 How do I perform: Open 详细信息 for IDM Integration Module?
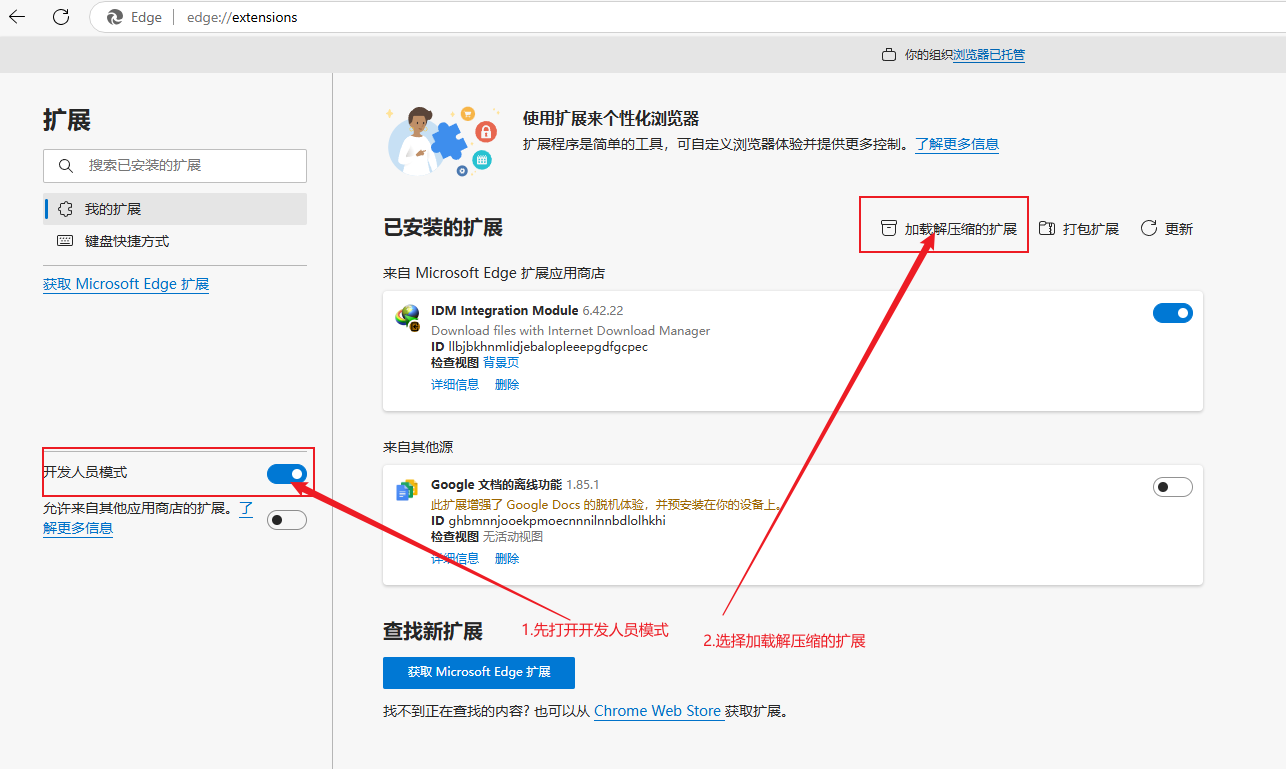(x=454, y=385)
